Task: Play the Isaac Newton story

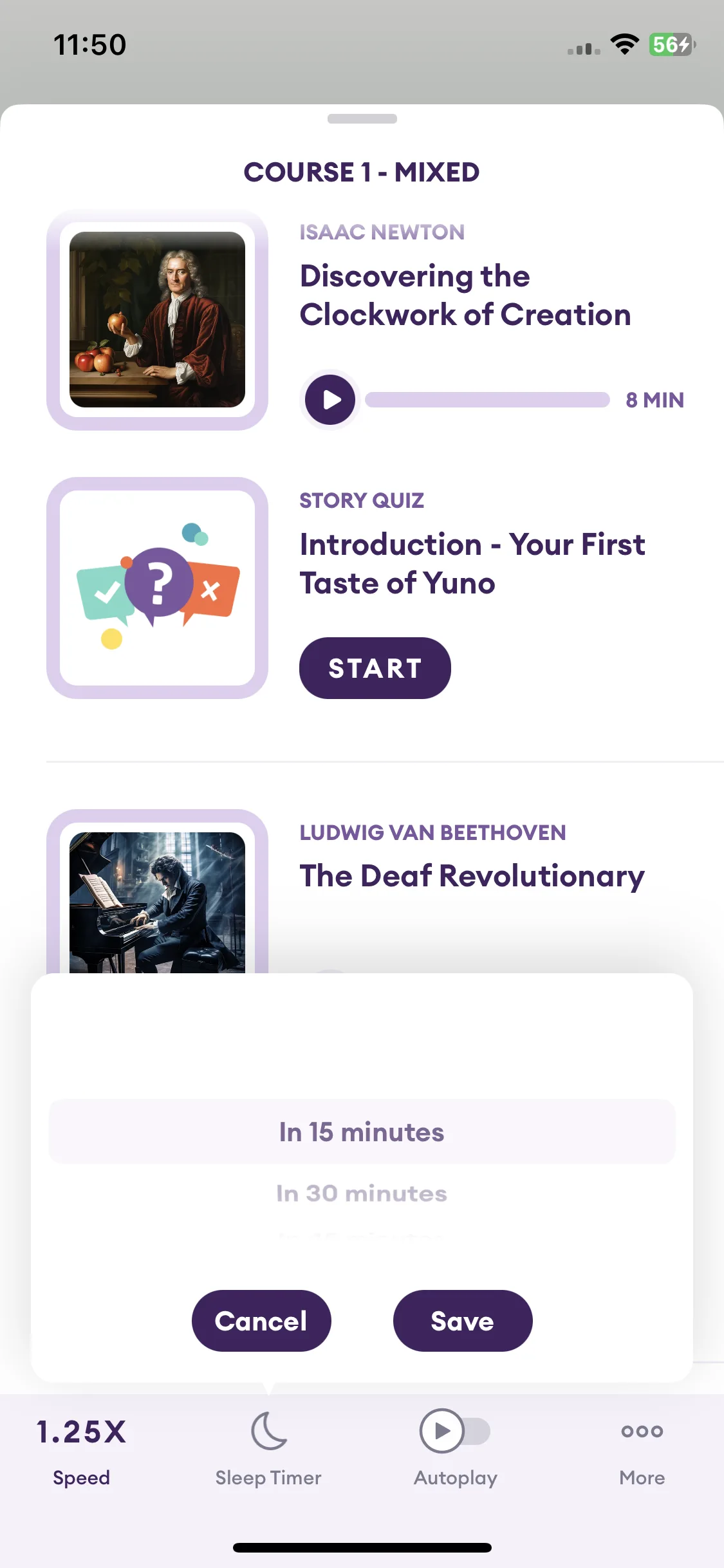Action: tap(330, 400)
